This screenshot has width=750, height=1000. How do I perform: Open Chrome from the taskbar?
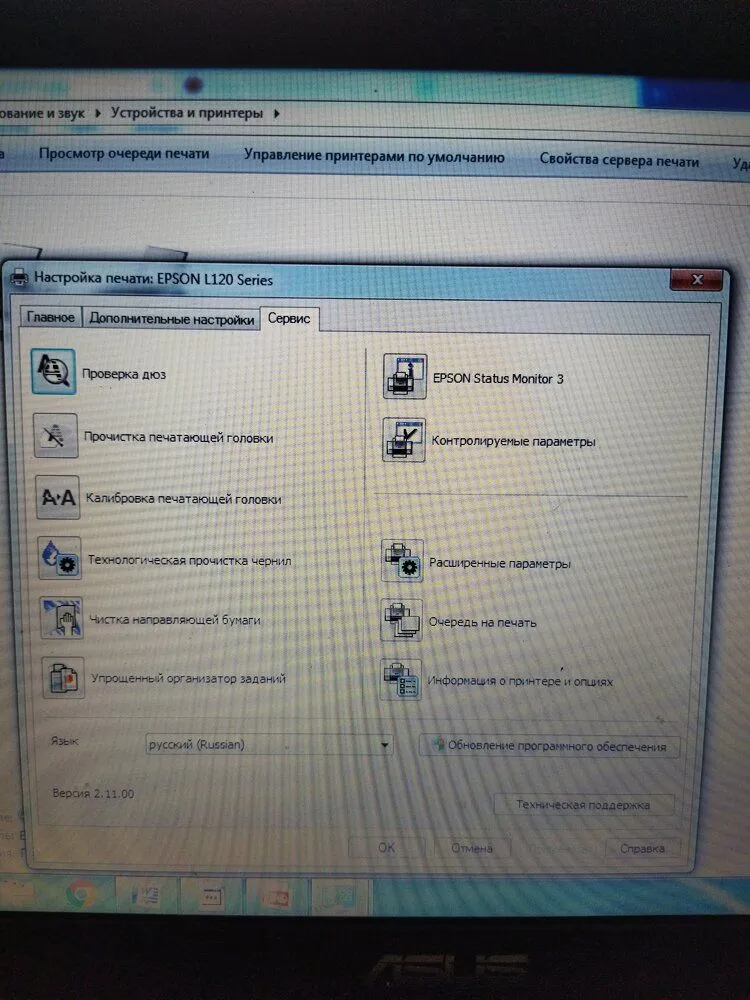point(81,895)
